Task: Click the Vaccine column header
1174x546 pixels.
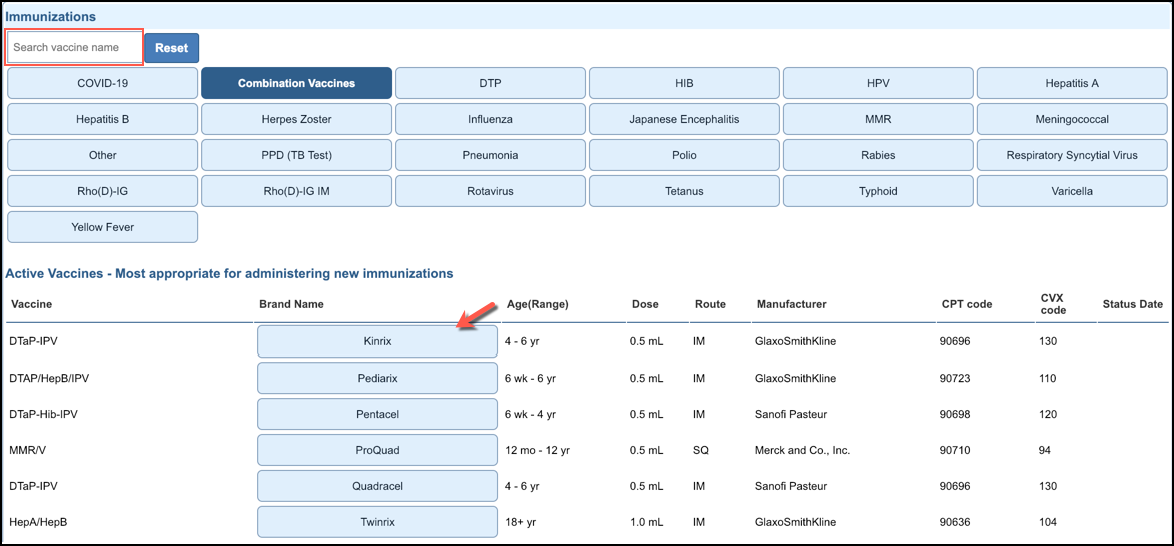Action: (x=30, y=304)
